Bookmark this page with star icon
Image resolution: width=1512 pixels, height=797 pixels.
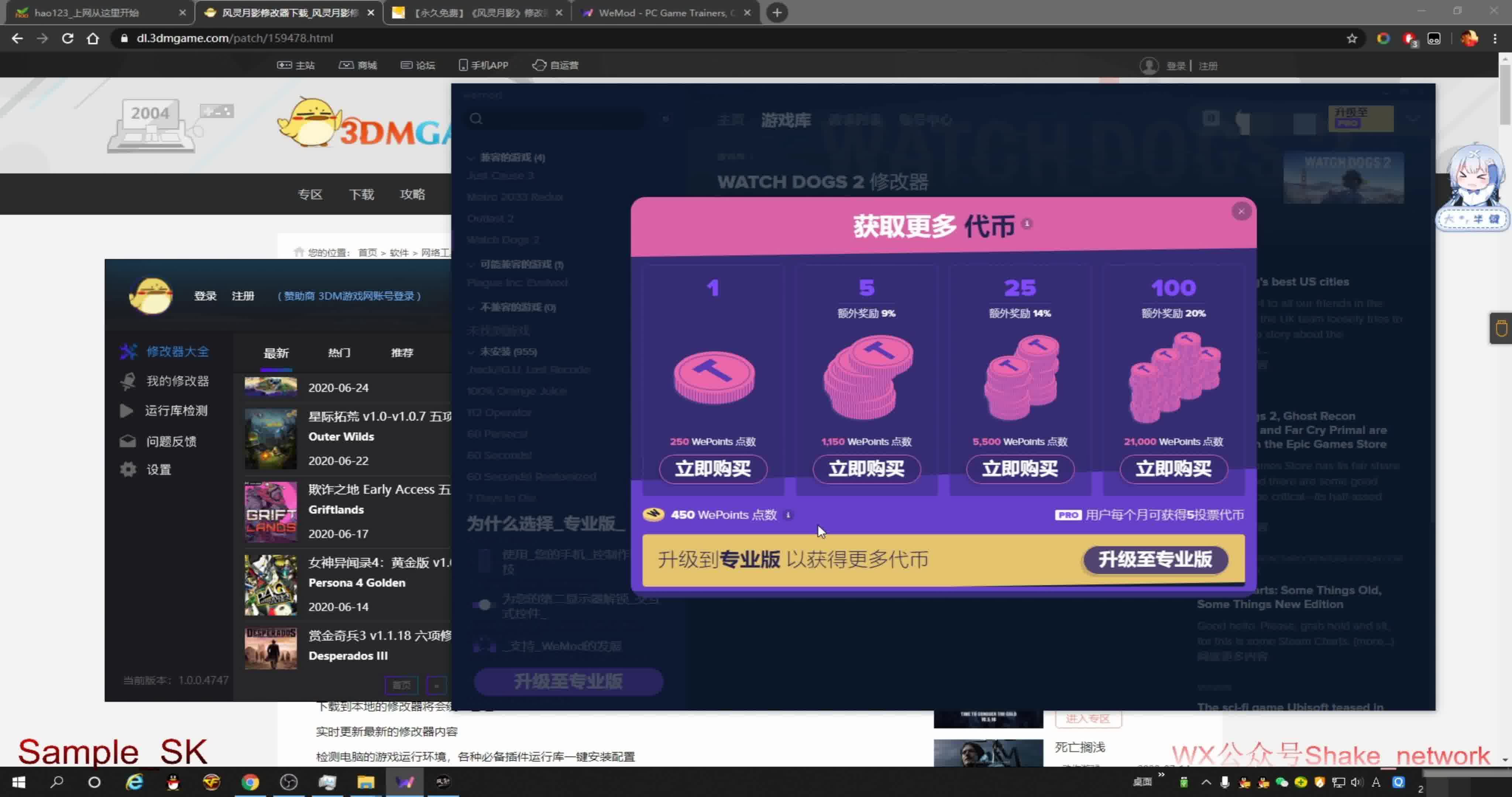[x=1352, y=38]
